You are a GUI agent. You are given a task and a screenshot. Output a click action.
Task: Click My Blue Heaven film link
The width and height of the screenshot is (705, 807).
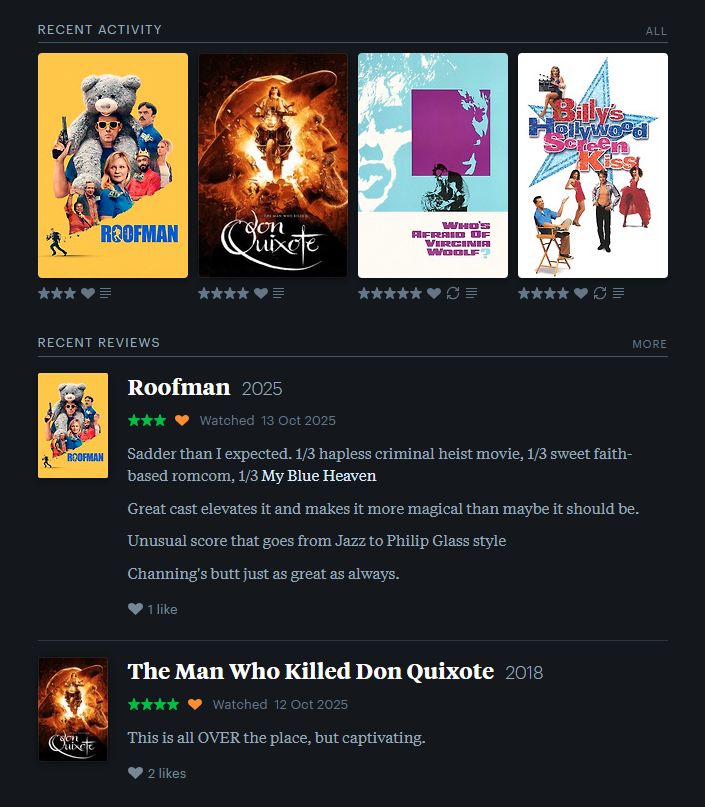(x=319, y=476)
